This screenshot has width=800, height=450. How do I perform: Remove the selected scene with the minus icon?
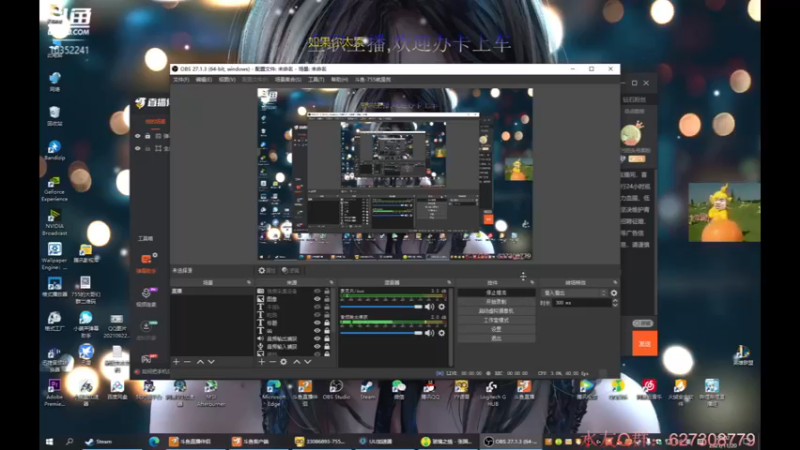[187, 362]
